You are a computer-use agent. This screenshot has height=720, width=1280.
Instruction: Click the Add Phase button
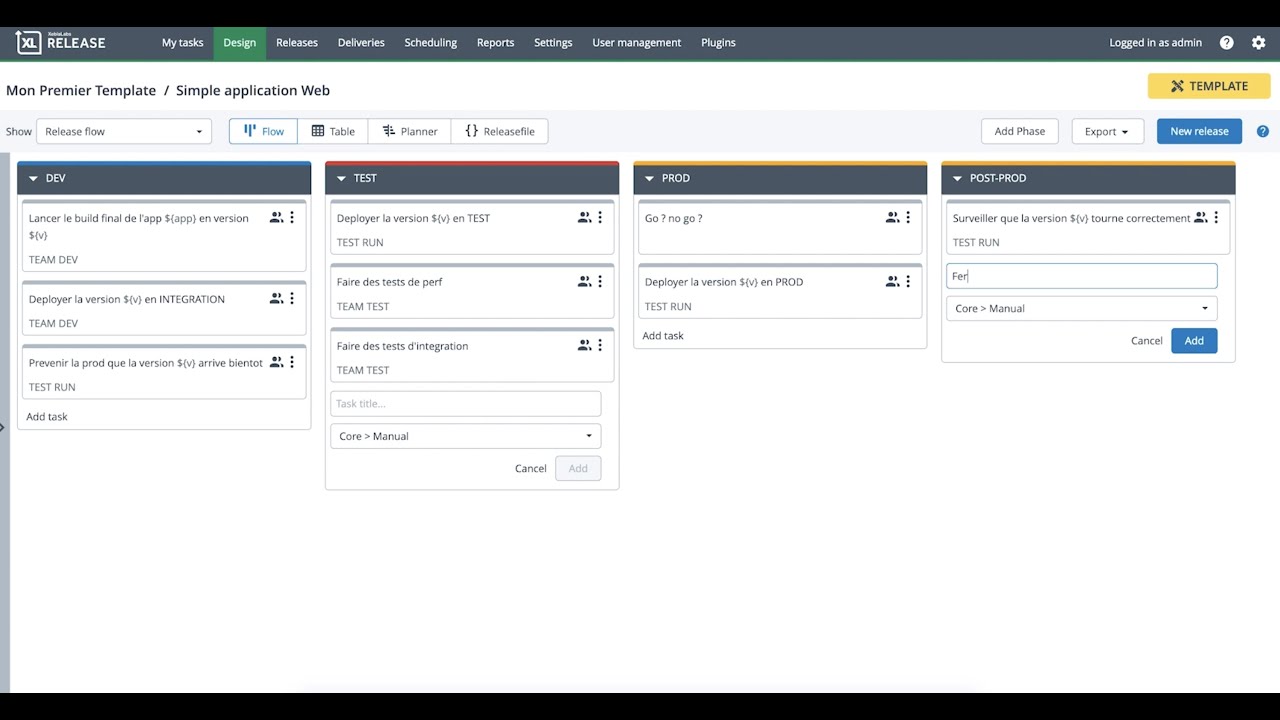click(x=1020, y=131)
